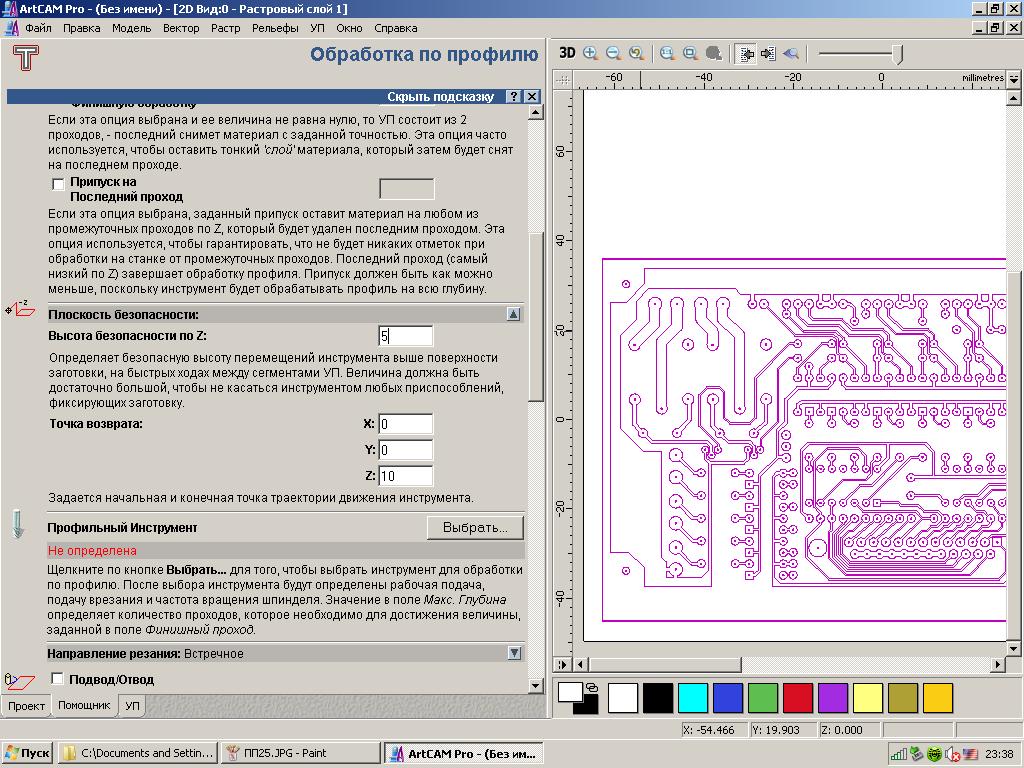Click the language flag tray icon
The width and height of the screenshot is (1024, 768).
(969, 754)
